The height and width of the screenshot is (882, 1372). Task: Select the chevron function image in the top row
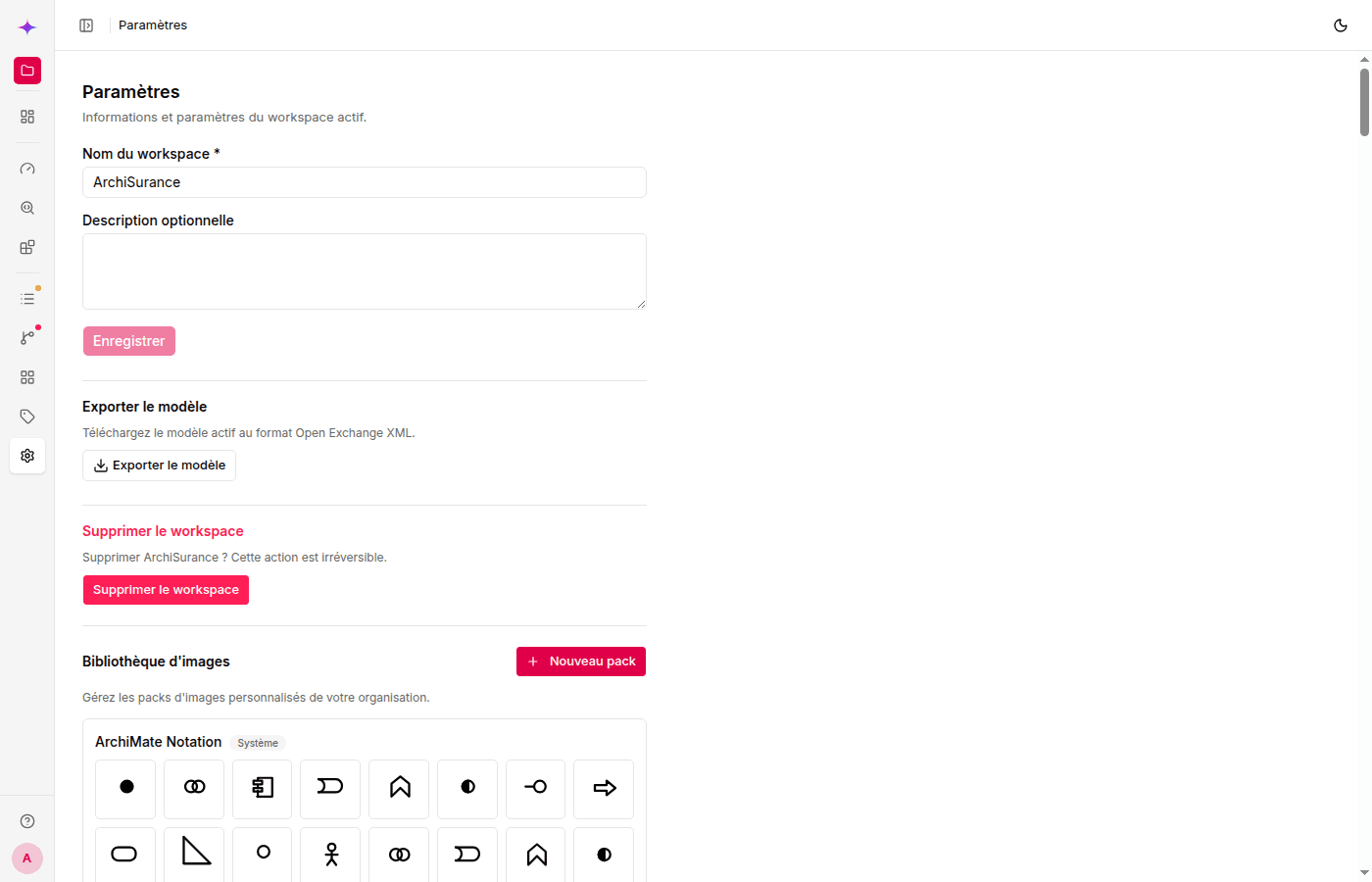[399, 789]
